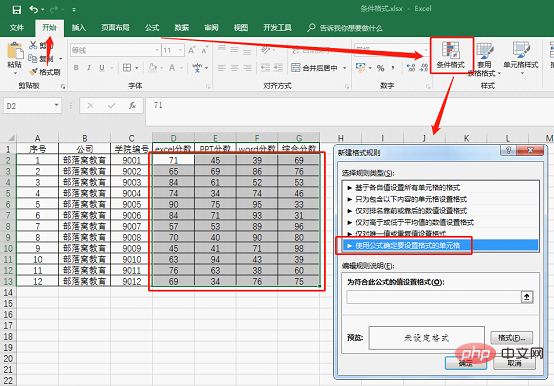This screenshot has height=386, width=554.
Task: Switch to the Data (数据) tab
Action: [182, 28]
